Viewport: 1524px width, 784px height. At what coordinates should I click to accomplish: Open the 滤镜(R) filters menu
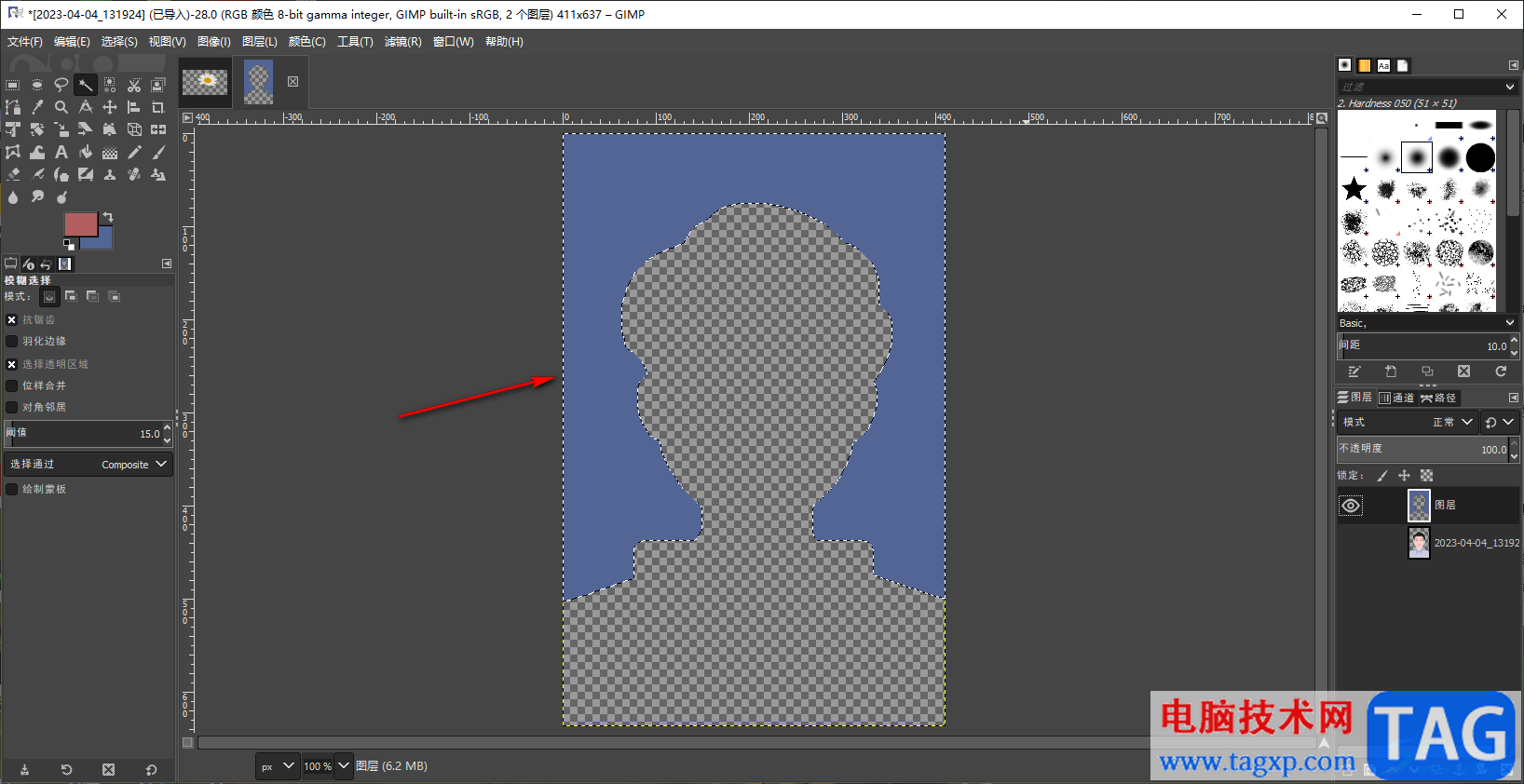point(402,42)
